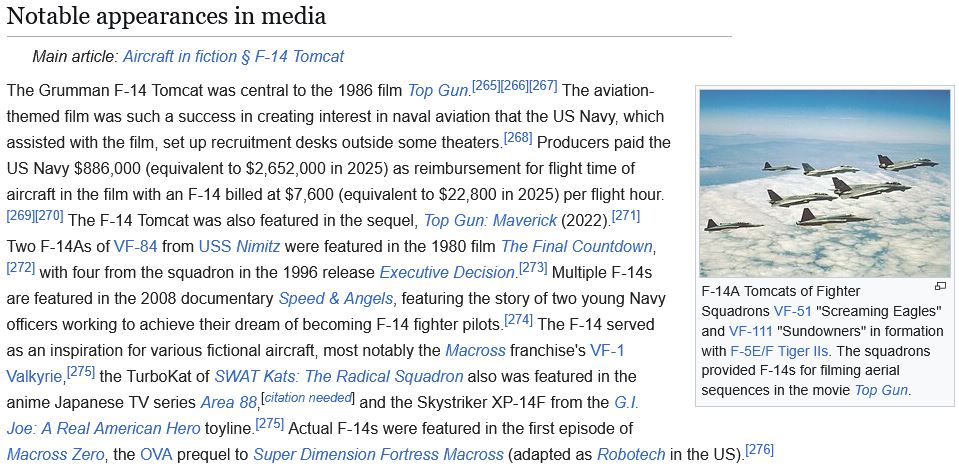Screen dimensions: 959x473
Task: Open citation [273]
Action: point(533,267)
